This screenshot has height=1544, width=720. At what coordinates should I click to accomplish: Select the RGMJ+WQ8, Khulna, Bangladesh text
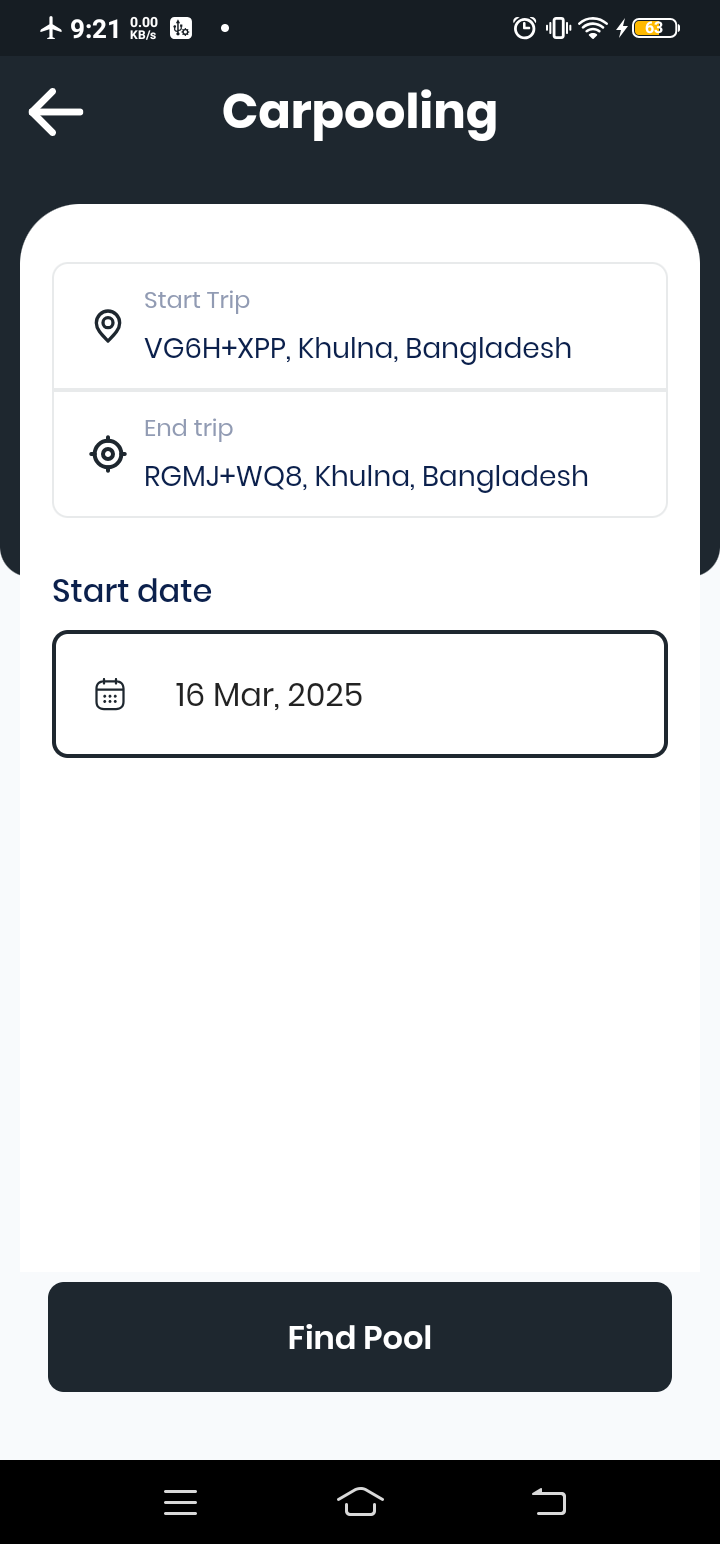click(x=366, y=476)
